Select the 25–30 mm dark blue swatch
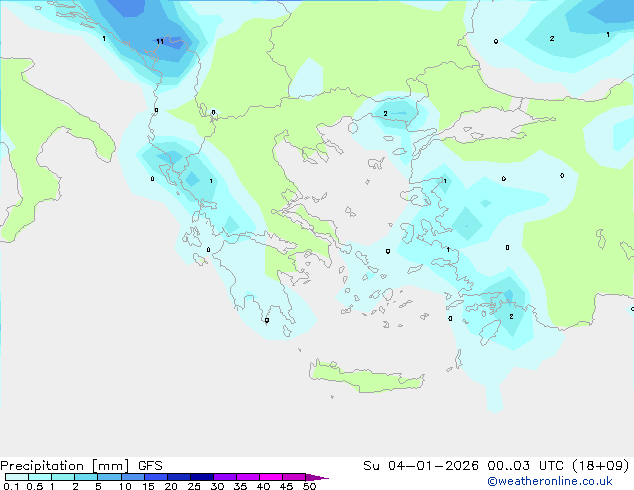634x490 pixels. pos(201,477)
